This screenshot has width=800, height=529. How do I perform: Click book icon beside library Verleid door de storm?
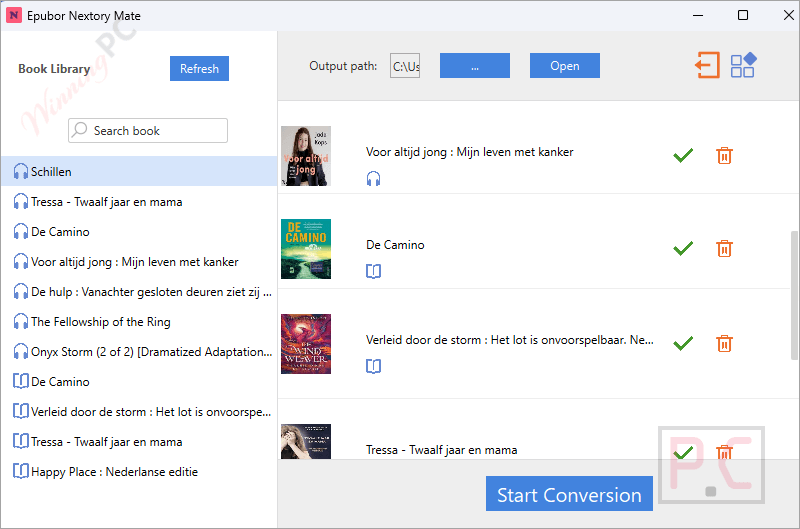[21, 411]
